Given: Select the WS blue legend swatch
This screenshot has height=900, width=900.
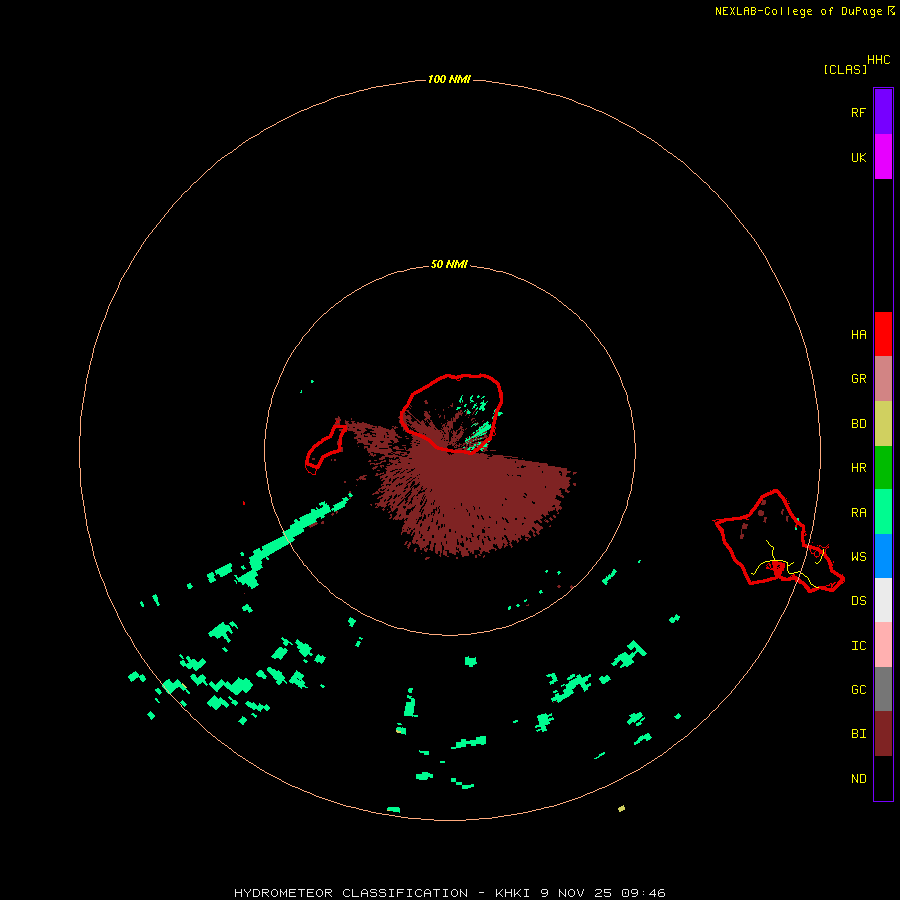Looking at the screenshot, I should click(x=883, y=556).
